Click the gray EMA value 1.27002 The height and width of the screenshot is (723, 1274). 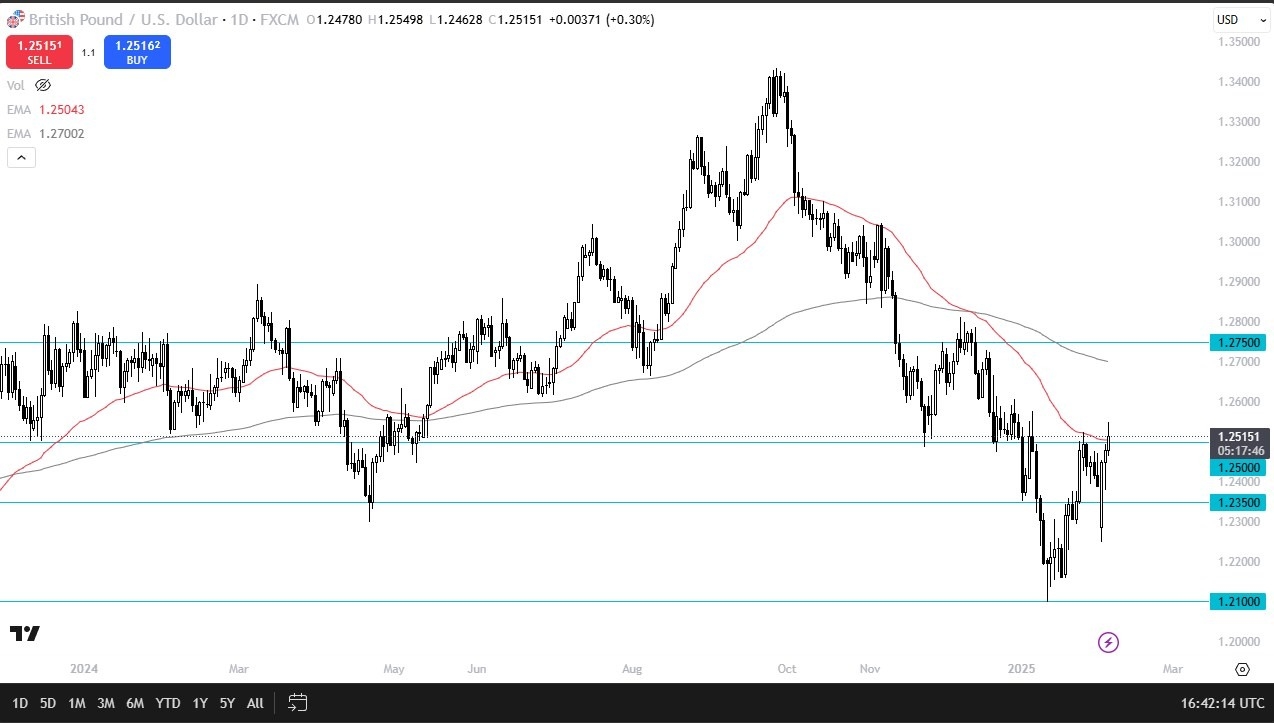(64, 133)
